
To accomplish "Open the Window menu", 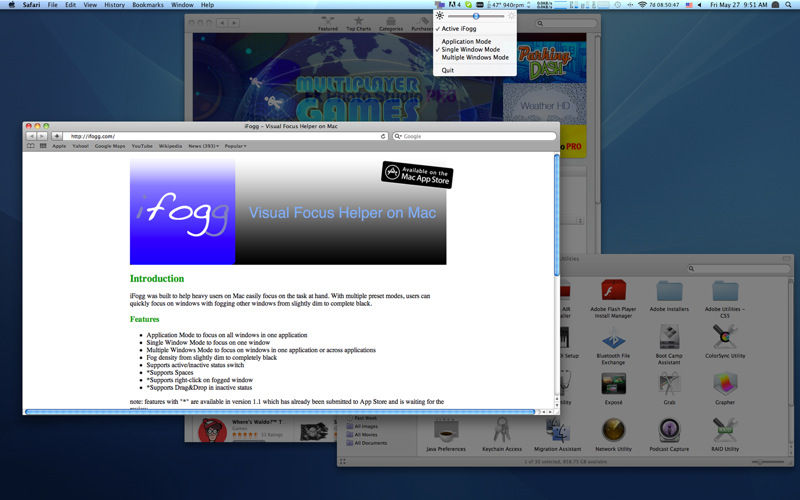I will [x=182, y=5].
